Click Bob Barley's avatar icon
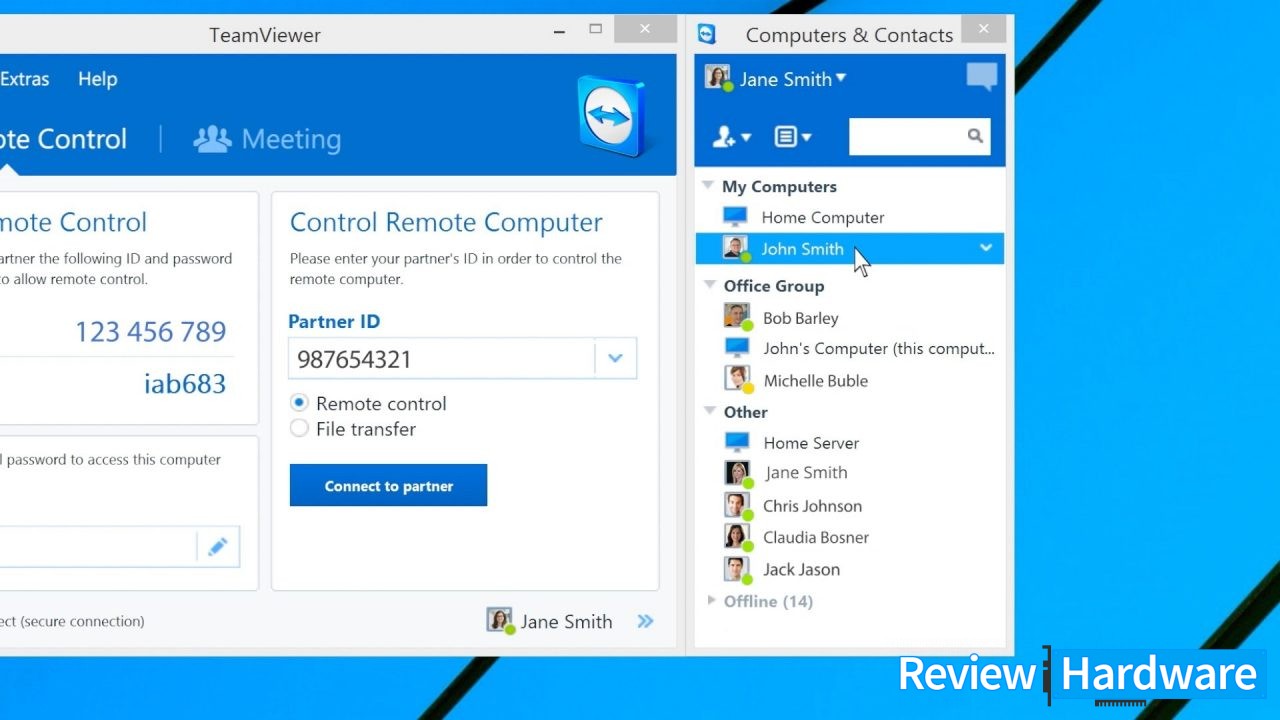Viewport: 1280px width, 720px height. point(737,317)
